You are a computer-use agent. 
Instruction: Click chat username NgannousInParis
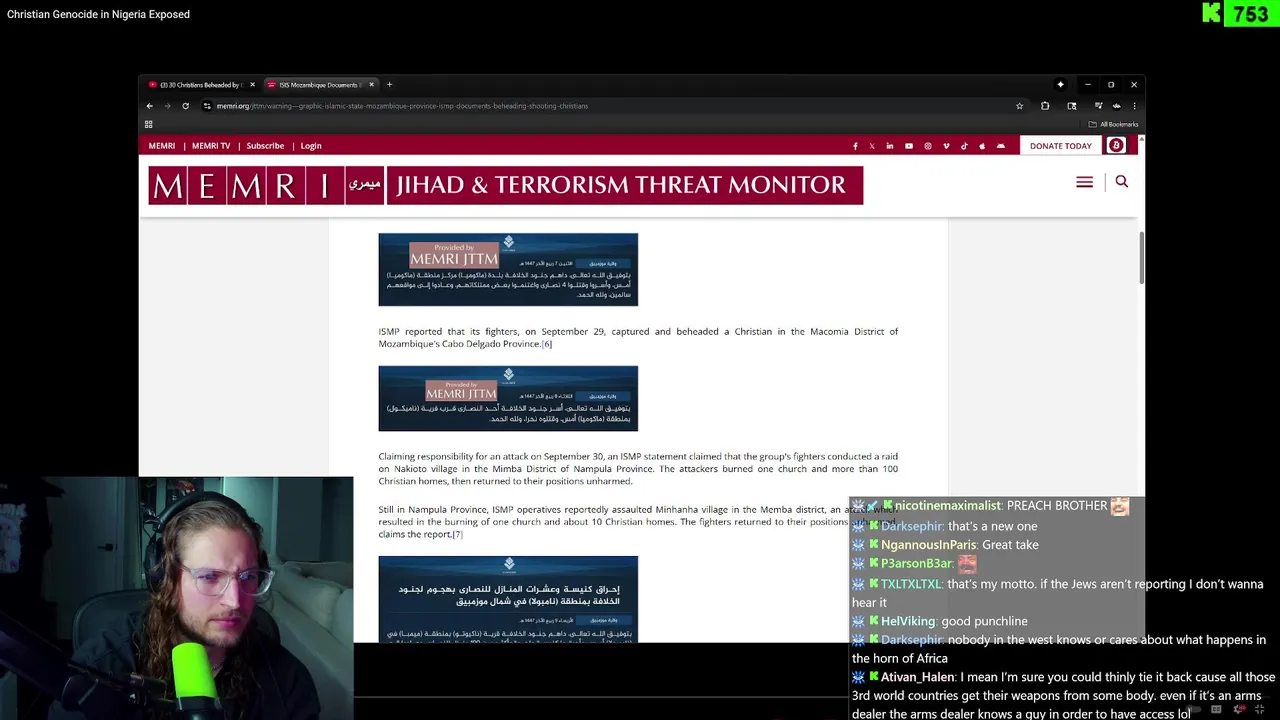click(927, 545)
